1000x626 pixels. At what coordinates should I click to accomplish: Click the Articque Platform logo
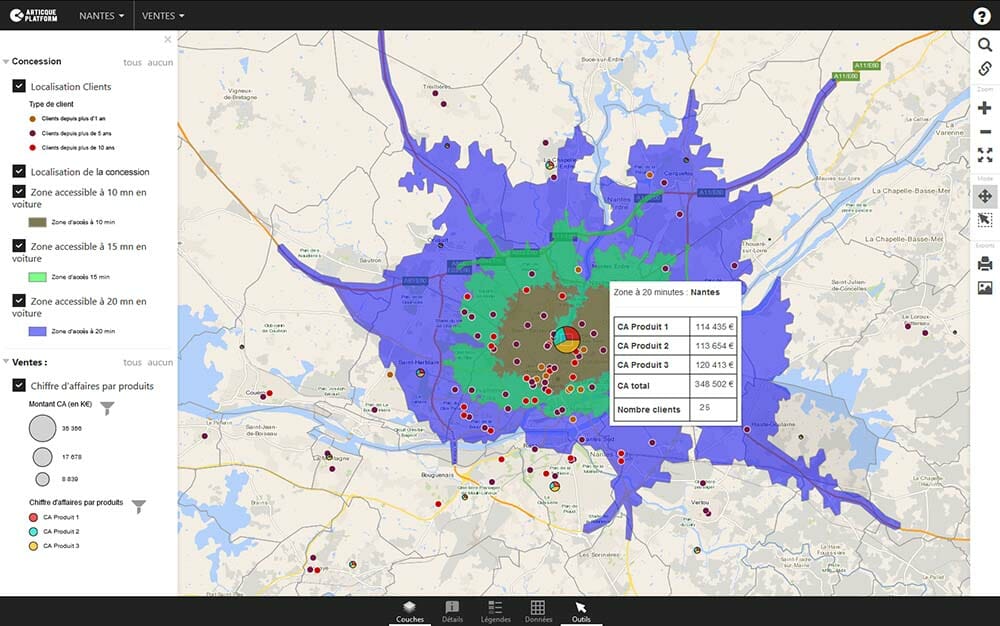pyautogui.click(x=34, y=15)
